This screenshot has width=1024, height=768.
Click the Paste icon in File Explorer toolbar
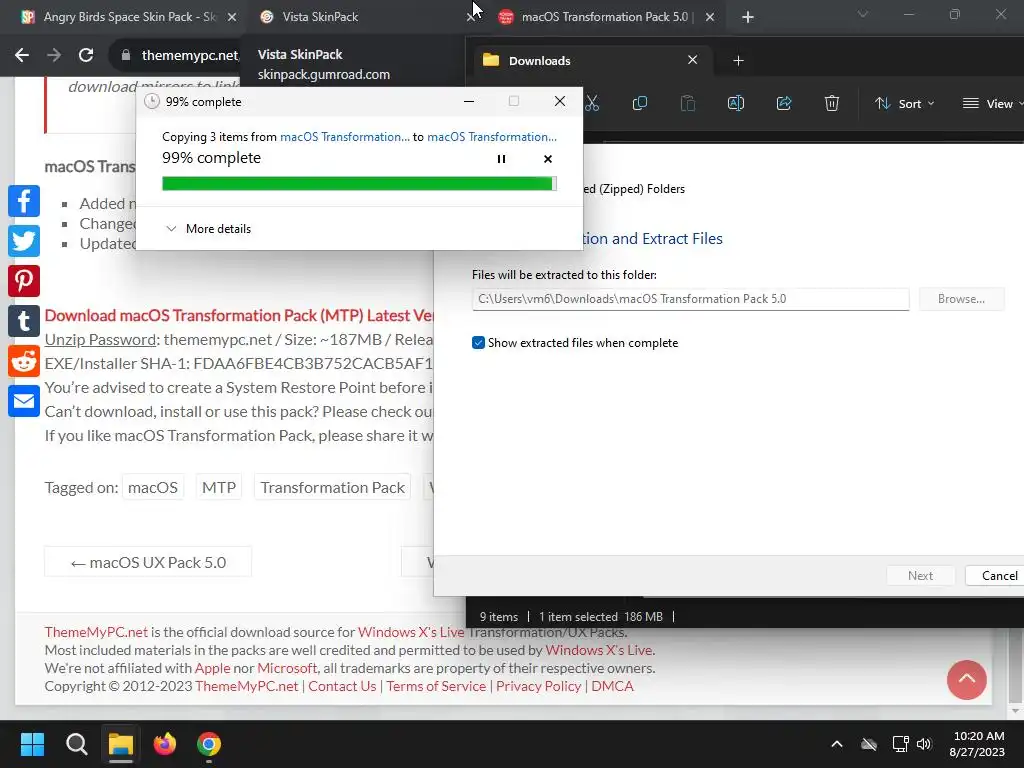click(688, 103)
